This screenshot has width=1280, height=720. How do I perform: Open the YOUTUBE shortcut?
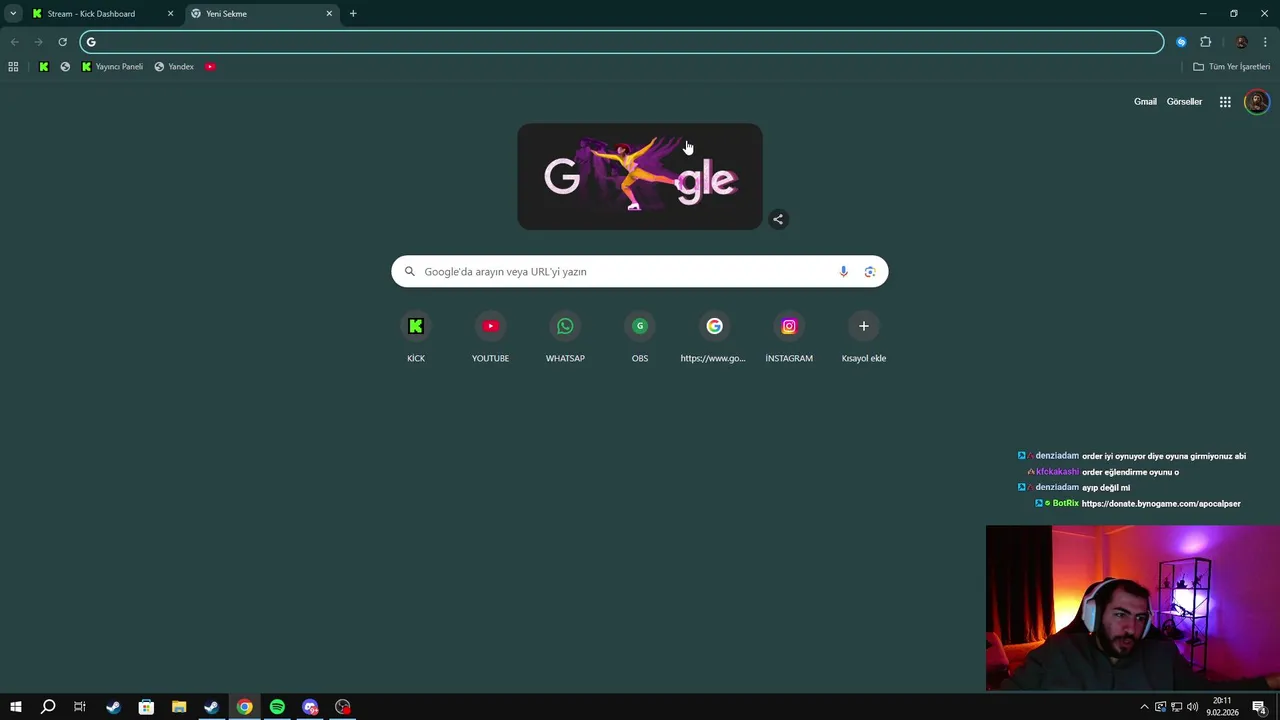click(x=490, y=338)
